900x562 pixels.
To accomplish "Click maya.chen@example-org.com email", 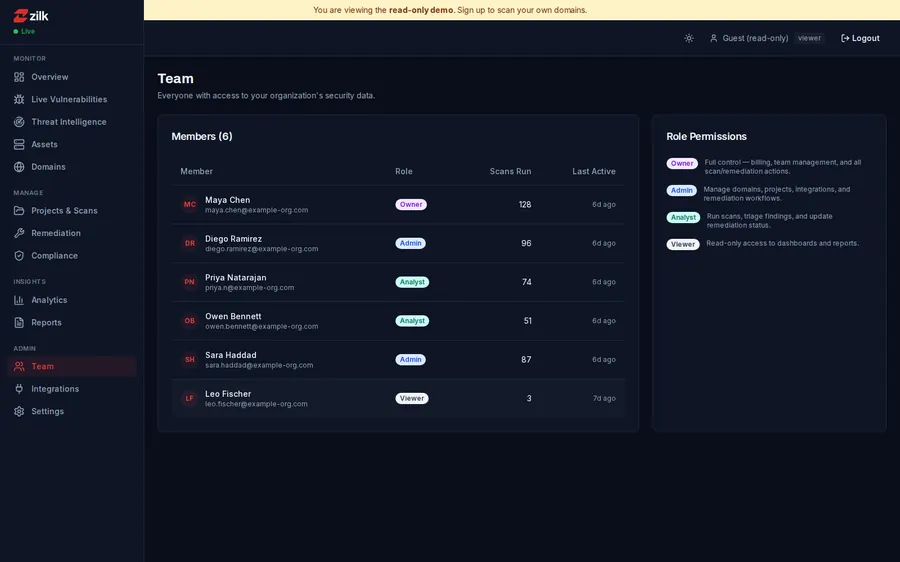I will (257, 210).
